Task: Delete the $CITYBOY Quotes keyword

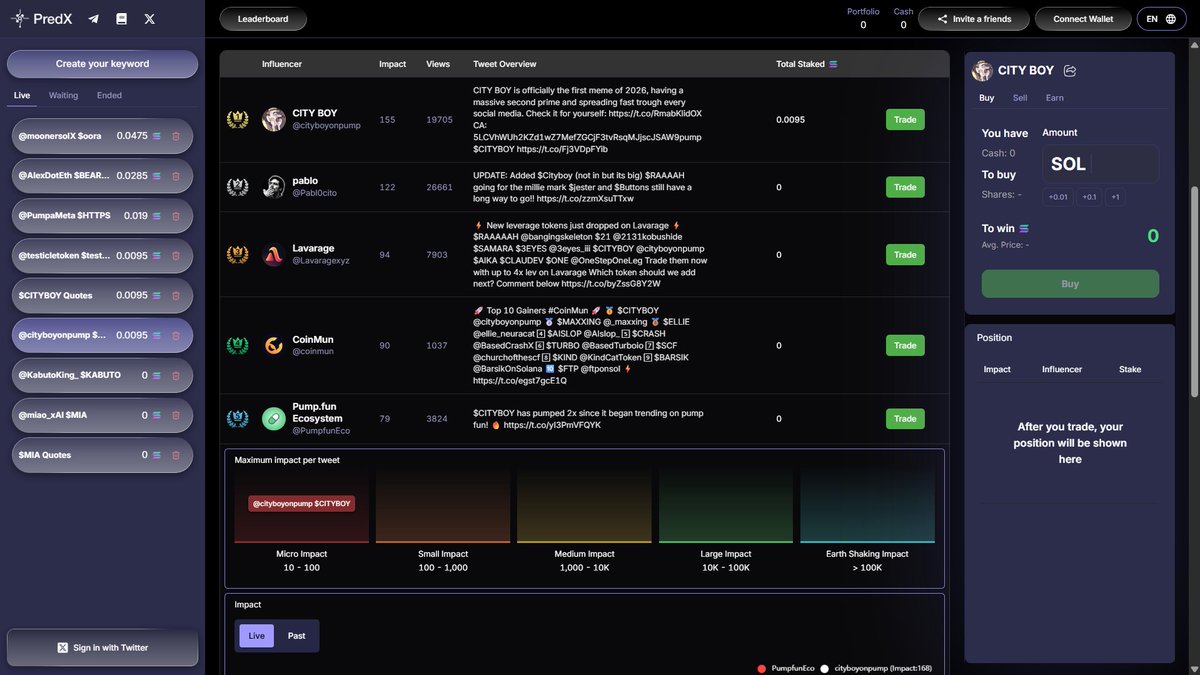Action: click(176, 295)
